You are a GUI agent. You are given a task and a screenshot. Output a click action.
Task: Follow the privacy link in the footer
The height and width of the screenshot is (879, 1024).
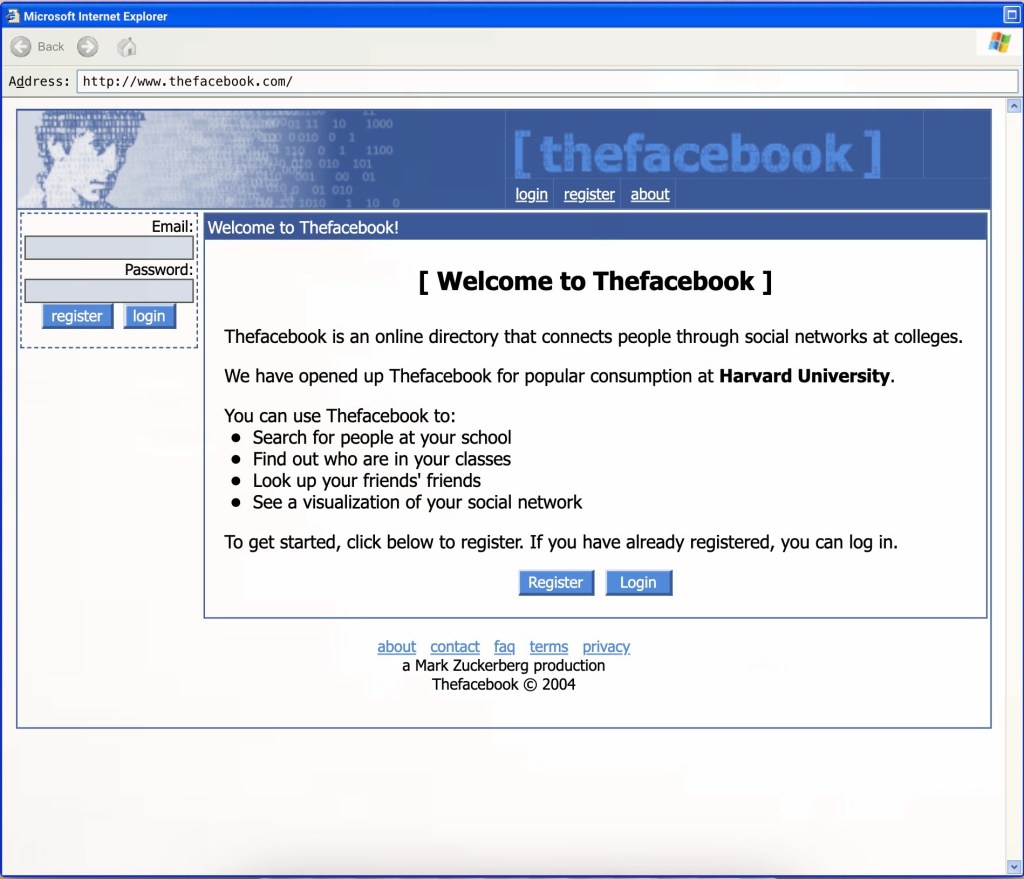[x=606, y=647]
